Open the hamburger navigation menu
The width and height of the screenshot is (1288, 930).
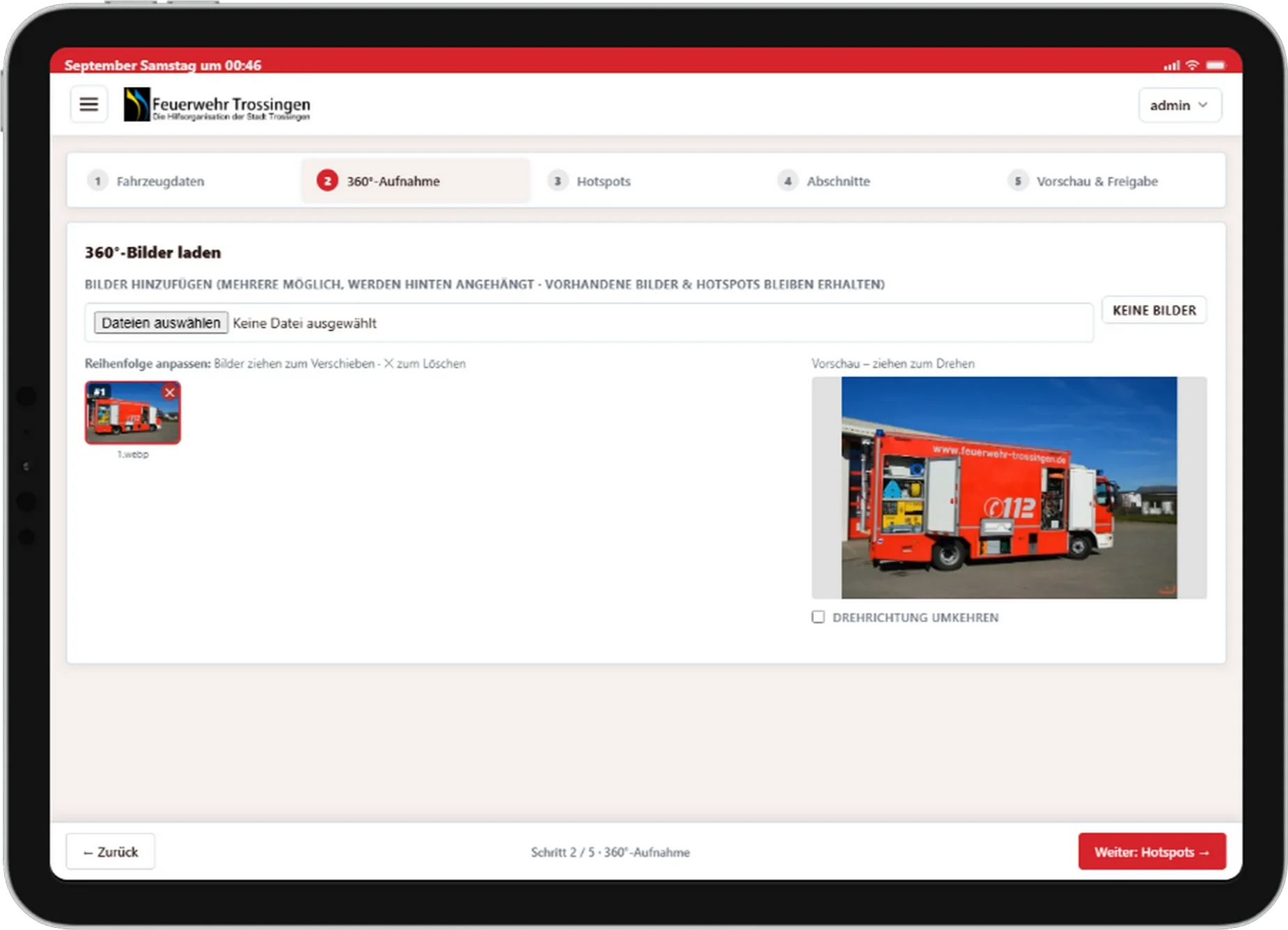coord(88,104)
